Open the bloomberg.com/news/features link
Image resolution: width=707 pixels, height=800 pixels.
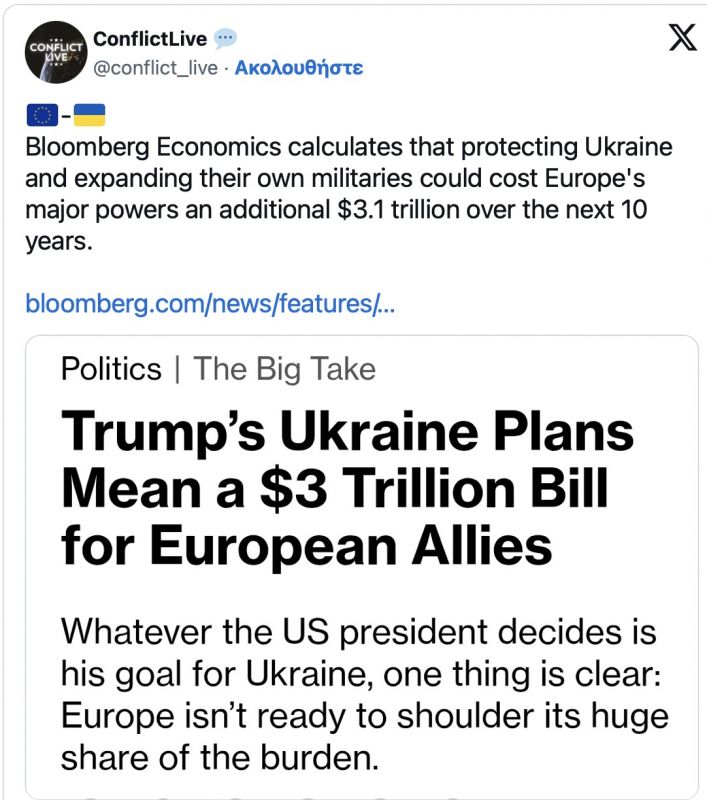pyautogui.click(x=210, y=302)
